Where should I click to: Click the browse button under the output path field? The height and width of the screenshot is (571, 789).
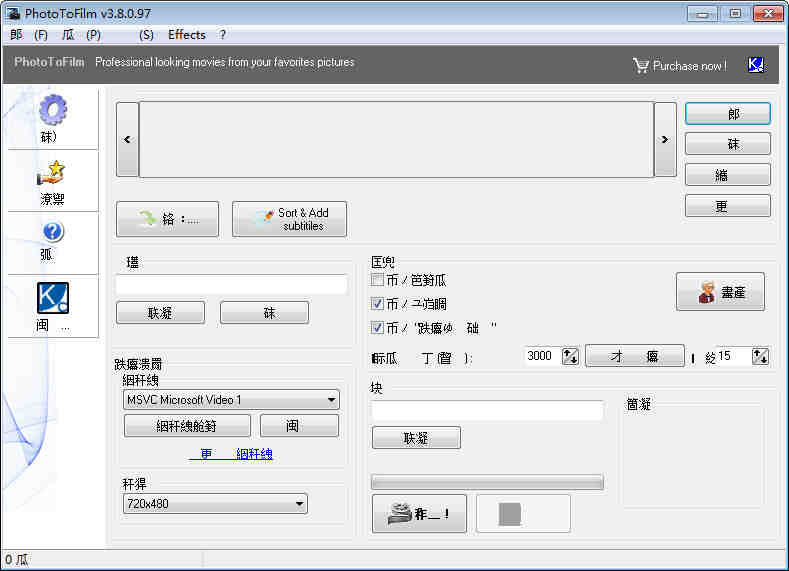(416, 438)
